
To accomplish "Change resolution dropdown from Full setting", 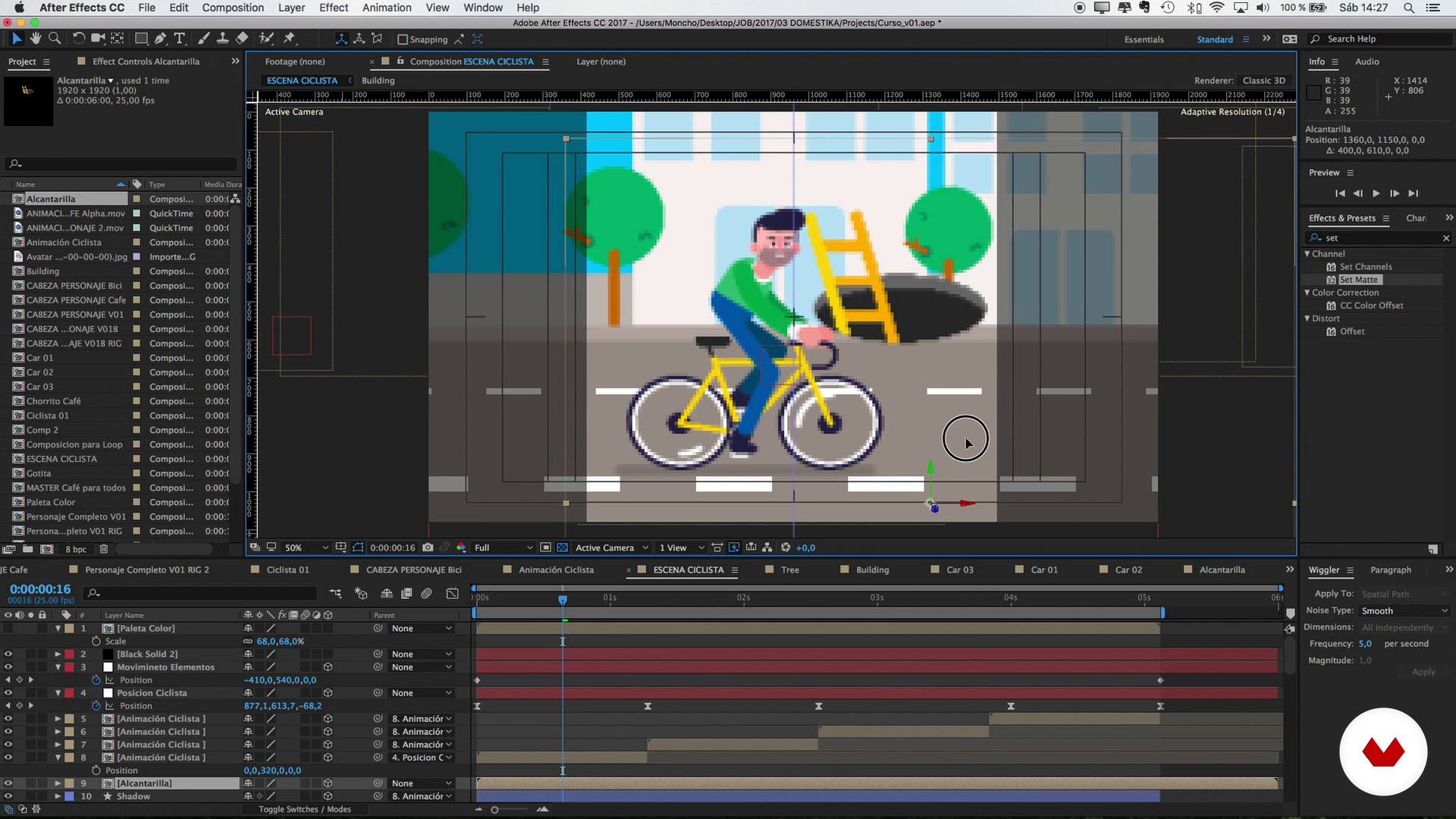I will (x=500, y=547).
